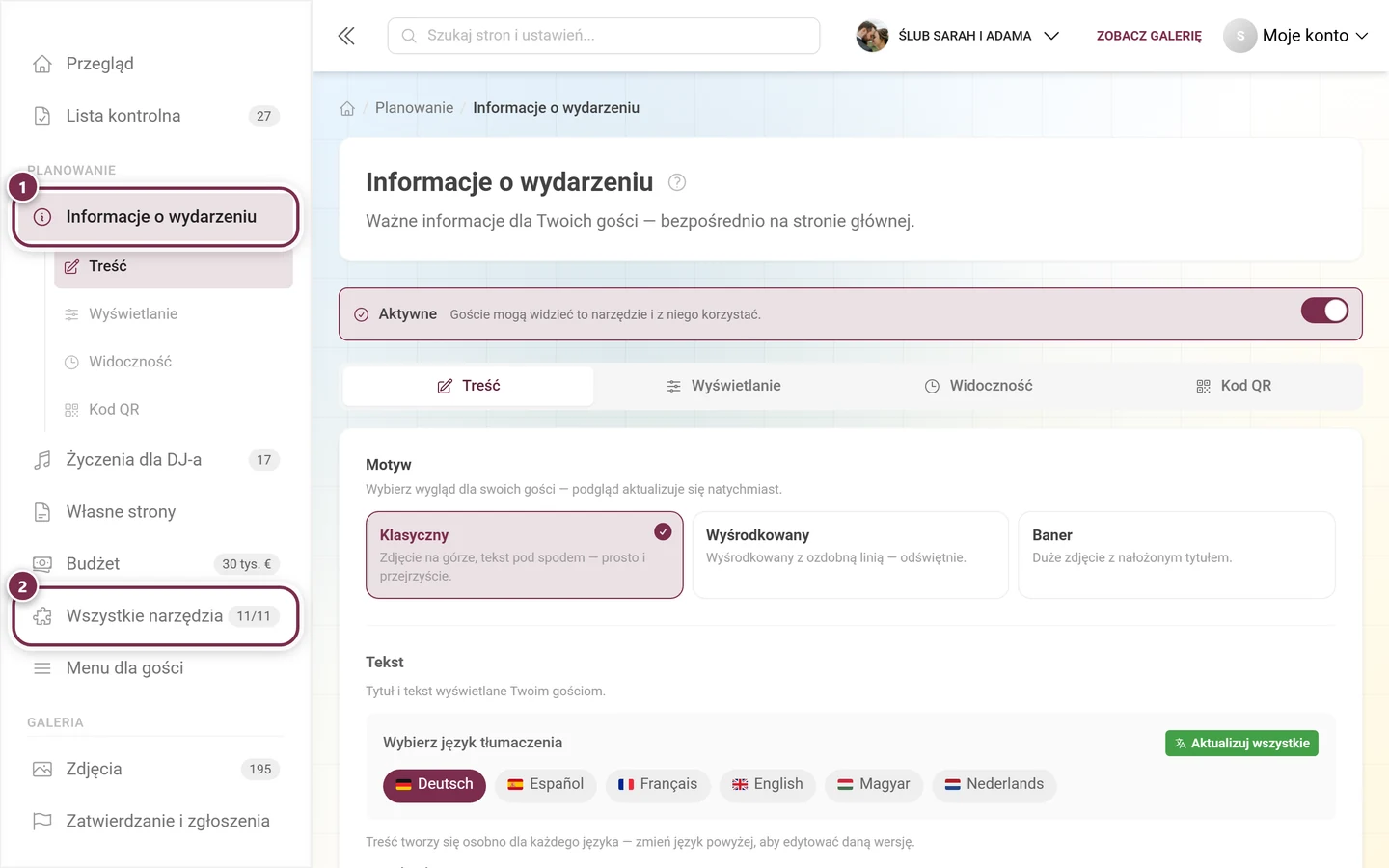This screenshot has width=1389, height=868.
Task: Select the Wyśrodkowany theme card
Action: 851,555
